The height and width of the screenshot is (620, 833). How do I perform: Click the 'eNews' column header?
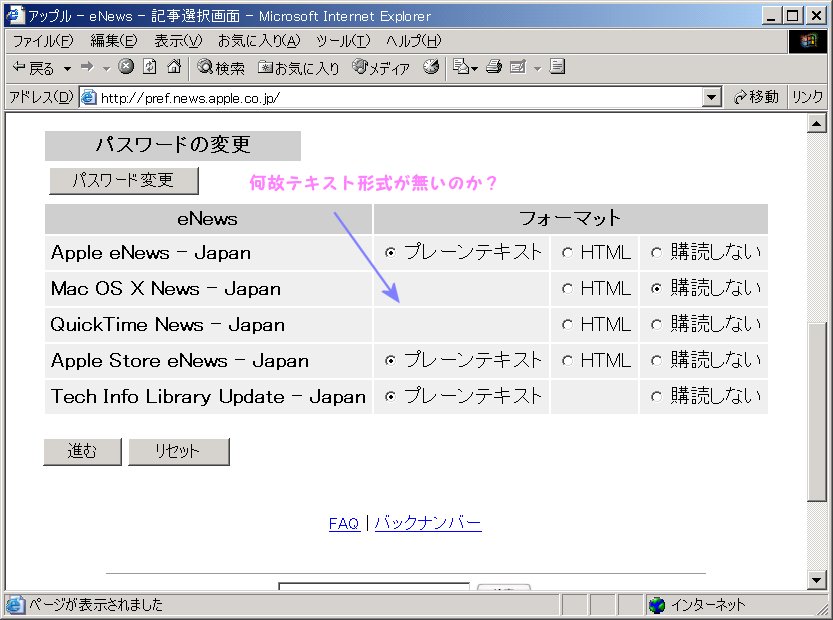tap(208, 218)
